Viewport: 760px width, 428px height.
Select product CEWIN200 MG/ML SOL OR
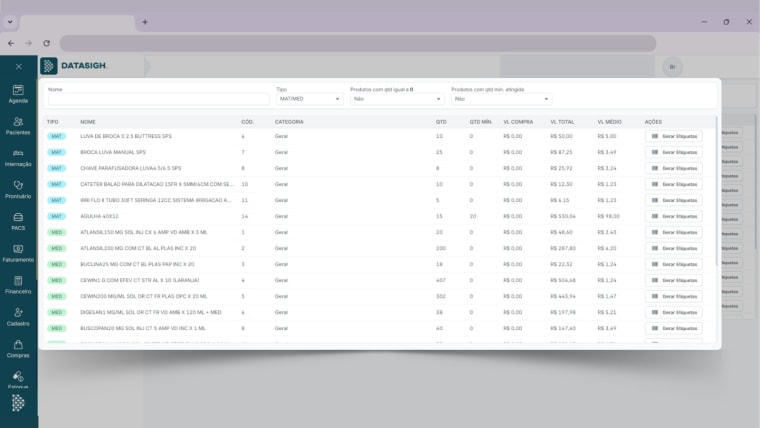click(143, 296)
